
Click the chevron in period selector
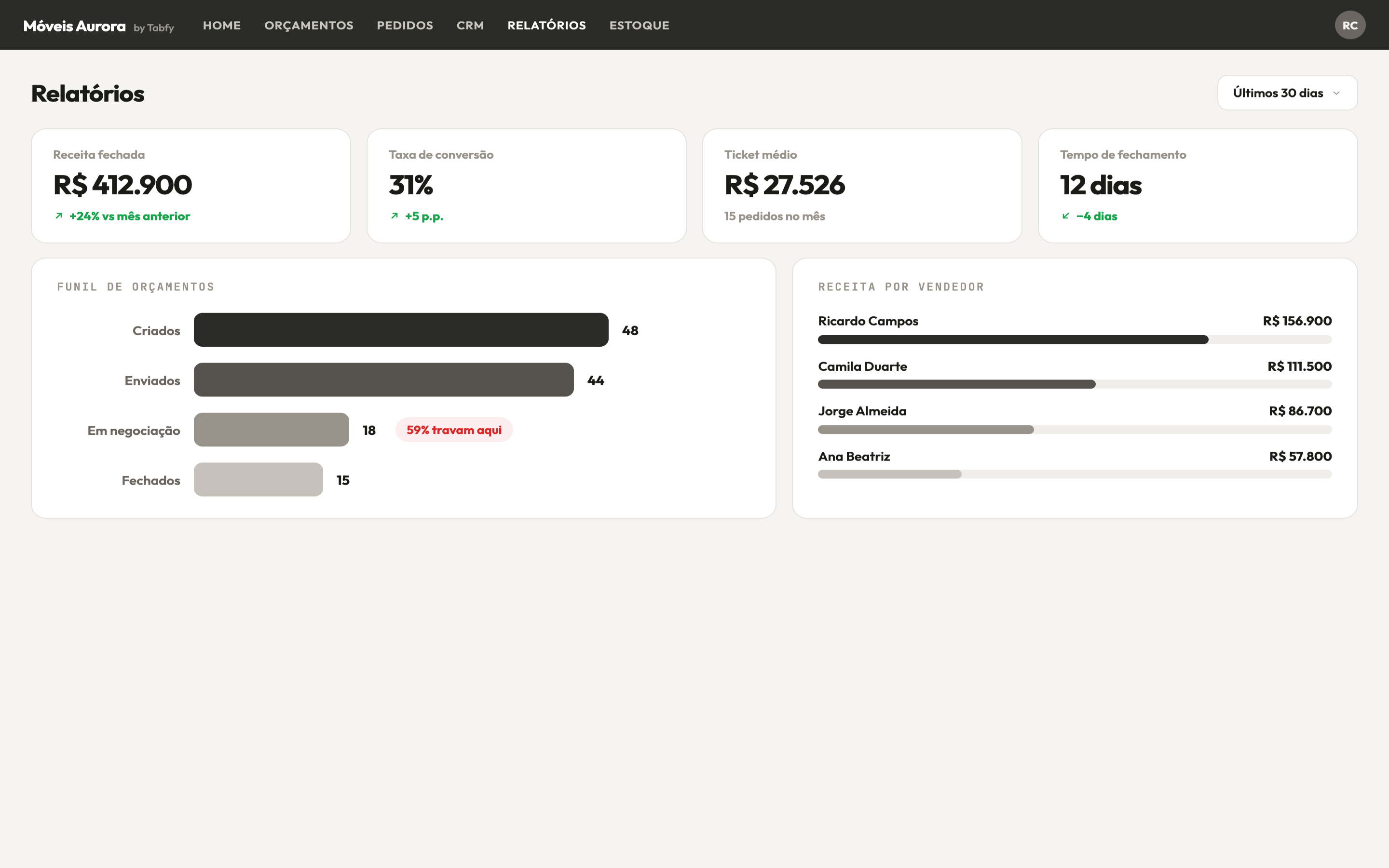[x=1336, y=93]
